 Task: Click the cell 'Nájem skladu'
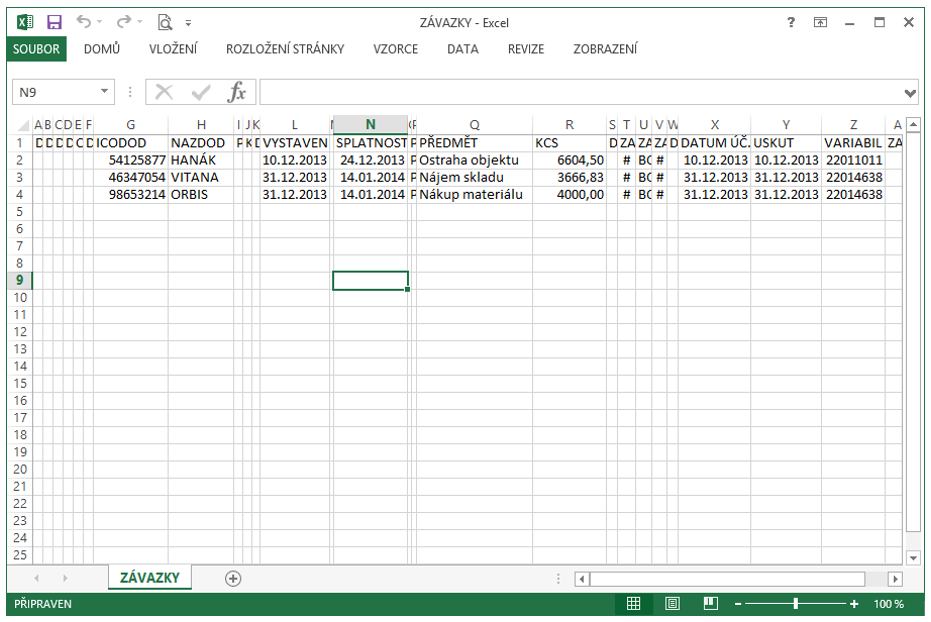pos(474,177)
